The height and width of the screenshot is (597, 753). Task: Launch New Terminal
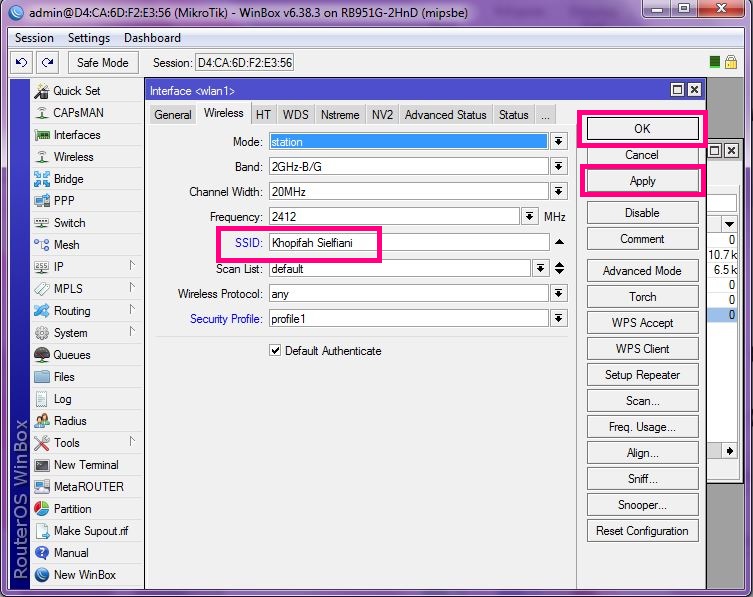pos(86,465)
